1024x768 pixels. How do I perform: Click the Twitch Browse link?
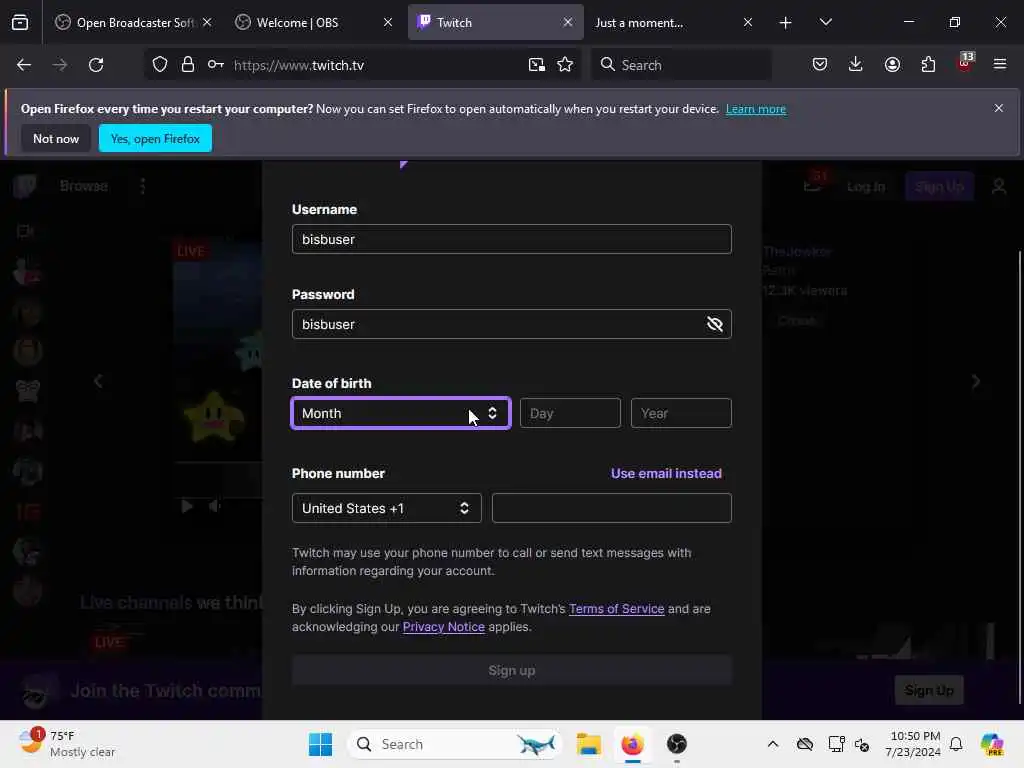click(x=84, y=186)
